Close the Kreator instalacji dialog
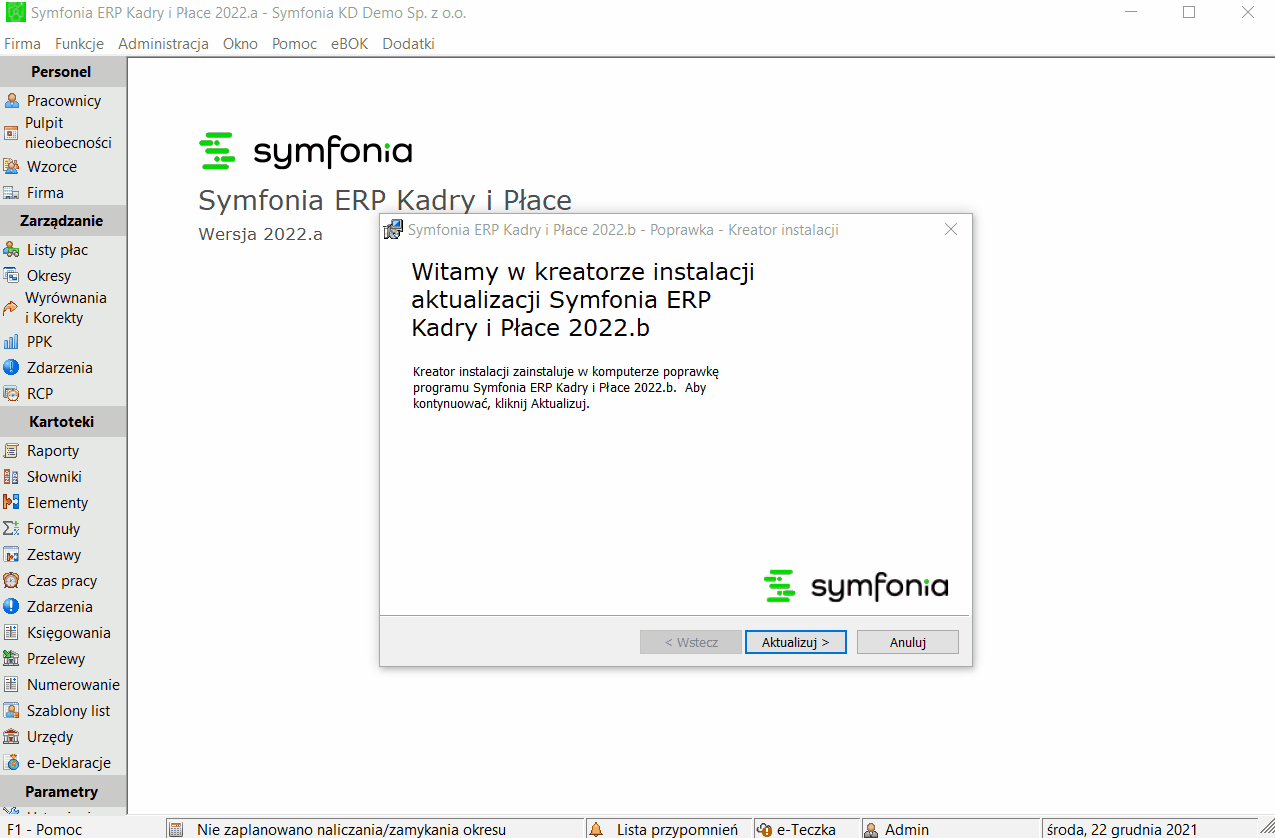This screenshot has height=838, width=1275. click(951, 229)
